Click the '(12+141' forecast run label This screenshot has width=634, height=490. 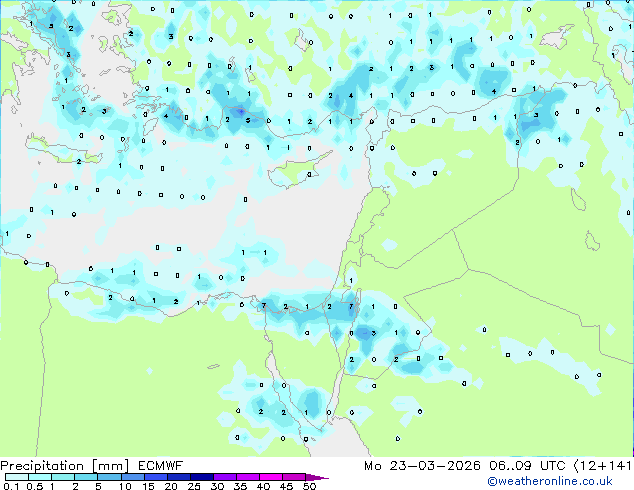point(602,466)
